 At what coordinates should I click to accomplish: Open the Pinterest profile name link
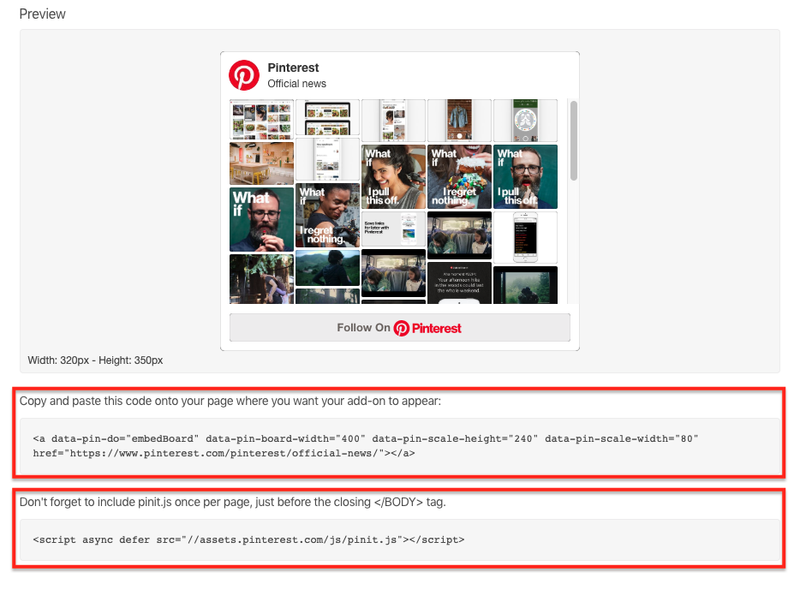293,68
